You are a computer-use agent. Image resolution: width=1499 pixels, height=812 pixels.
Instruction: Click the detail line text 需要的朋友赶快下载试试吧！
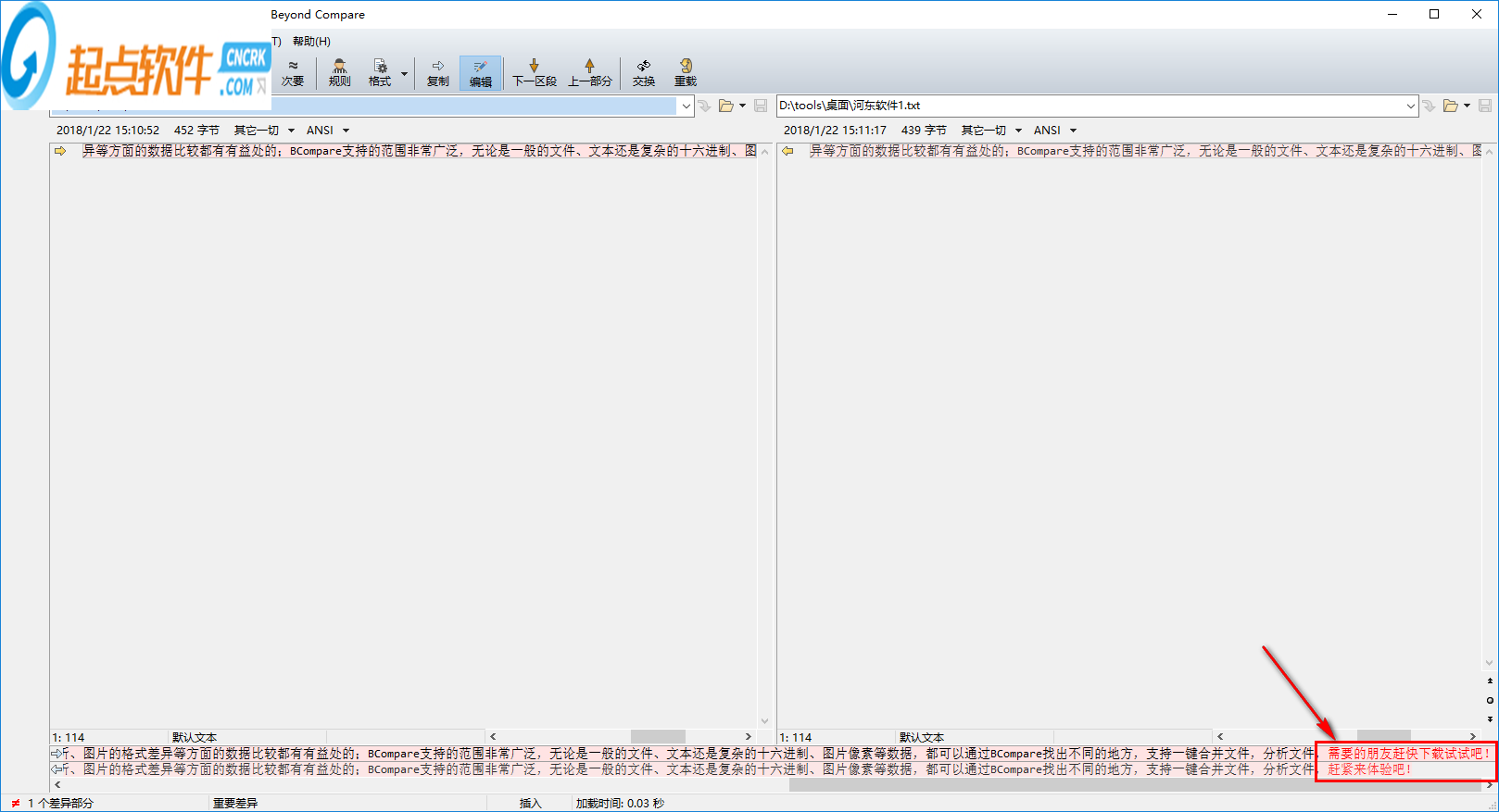tap(1408, 754)
